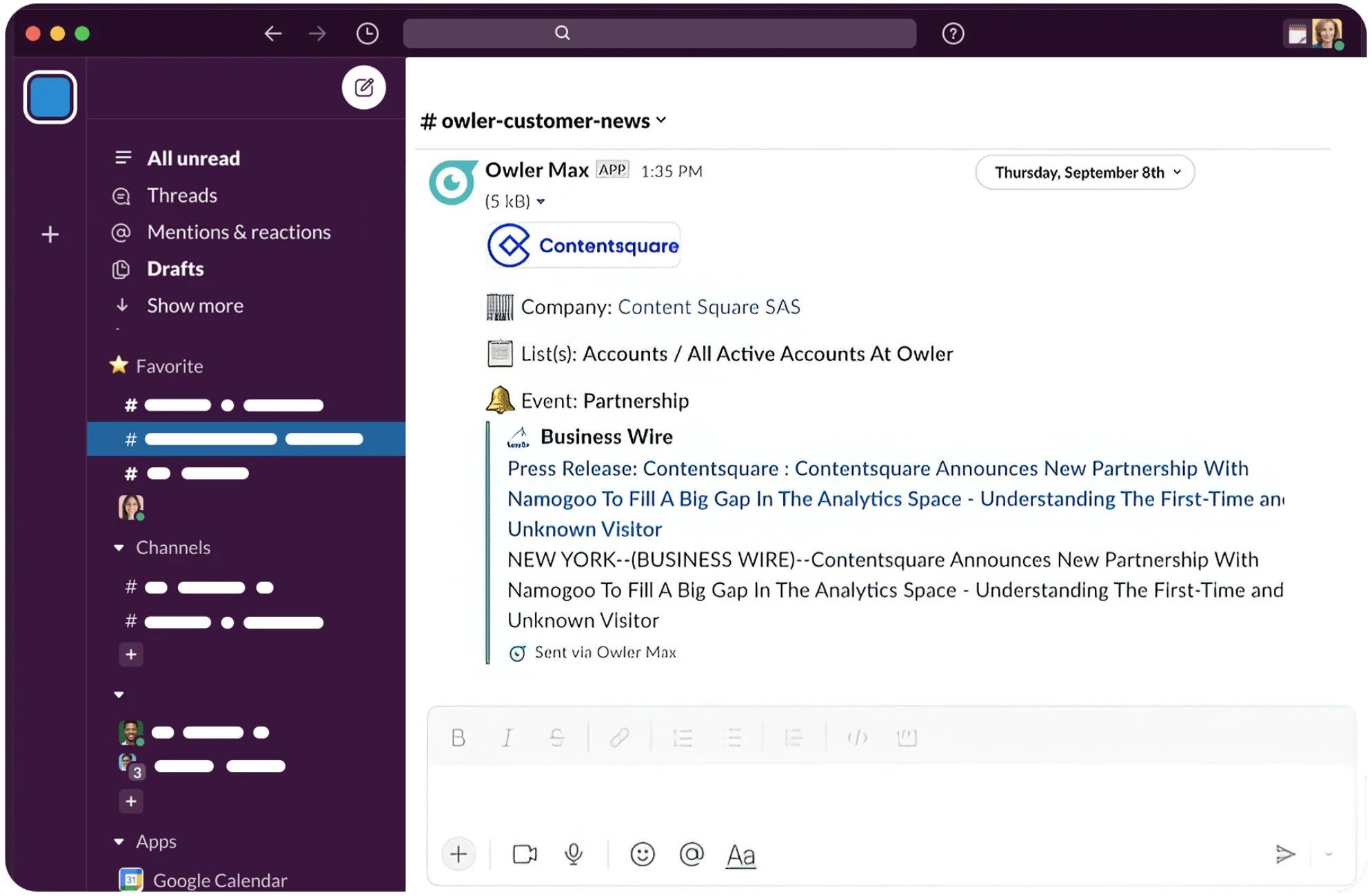Screen dimensions: 1372x896
Task: Click the @ mention icon in composer
Action: [x=691, y=854]
